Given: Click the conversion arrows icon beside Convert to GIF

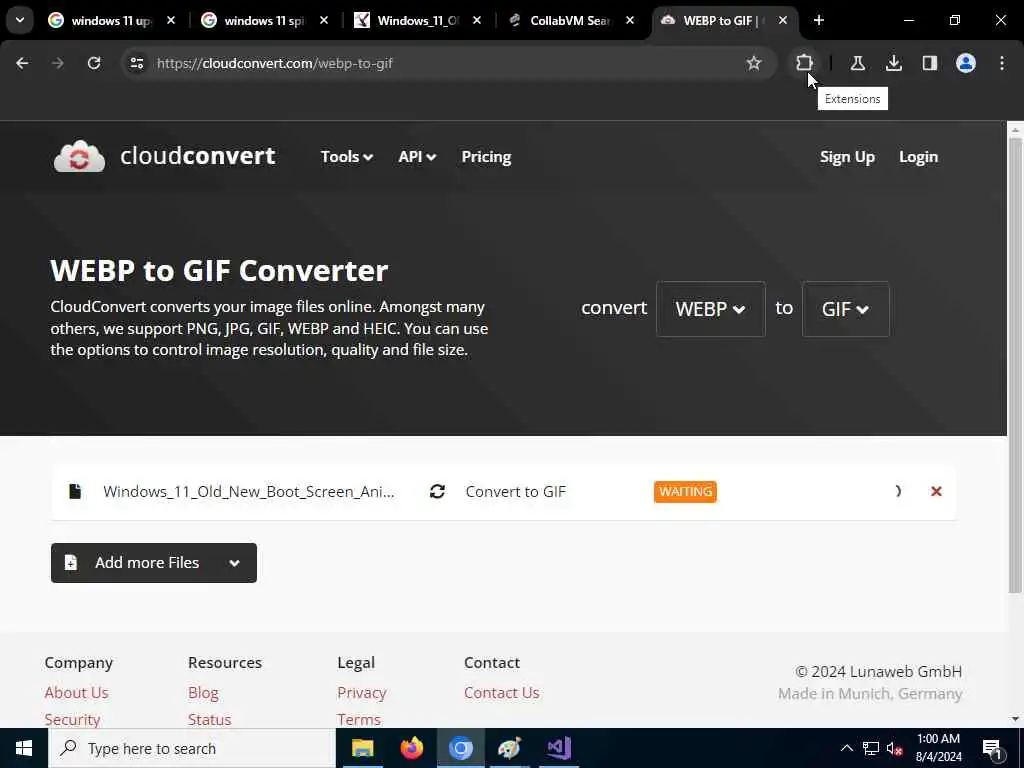Looking at the screenshot, I should point(437,491).
